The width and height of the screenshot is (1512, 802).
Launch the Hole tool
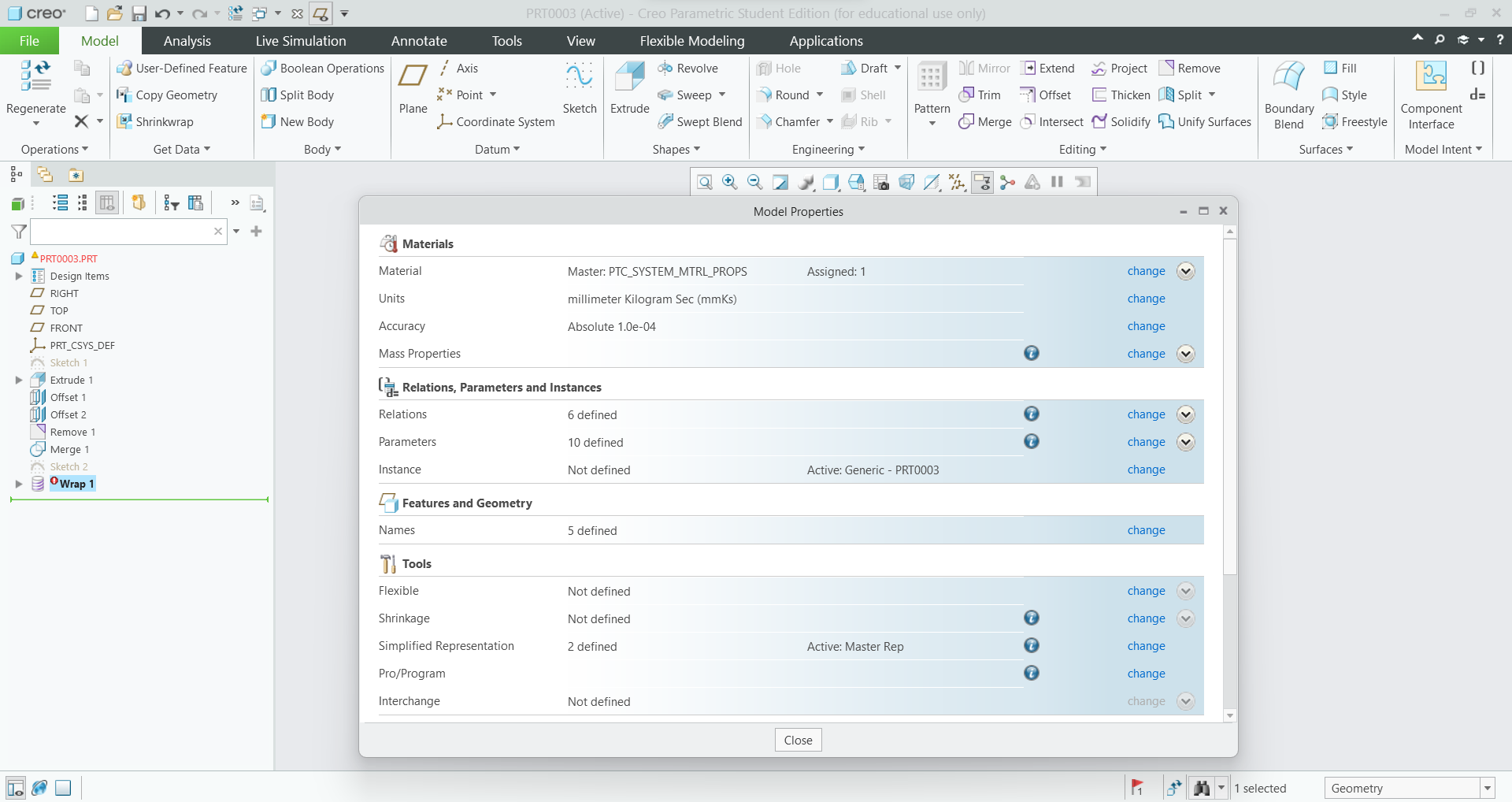(781, 68)
